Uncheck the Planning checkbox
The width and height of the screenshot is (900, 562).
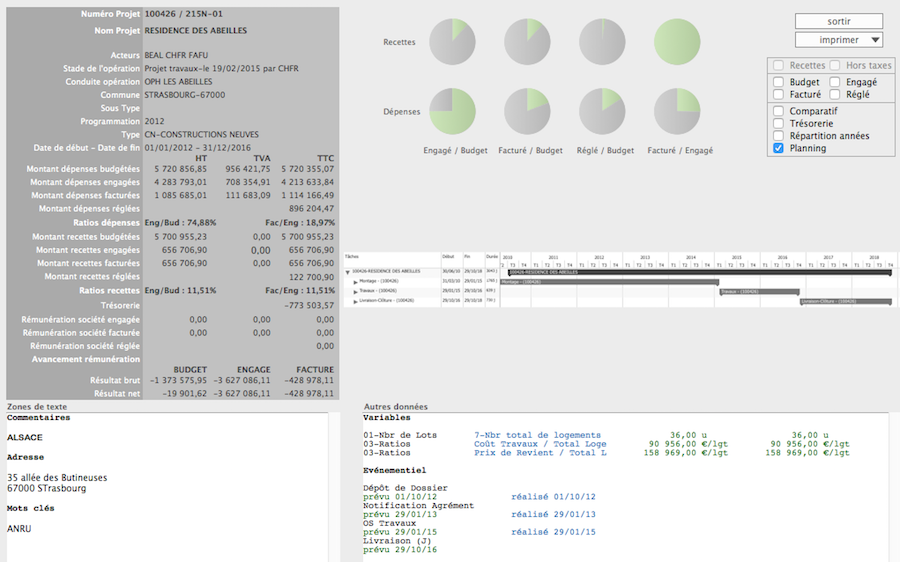tap(778, 148)
